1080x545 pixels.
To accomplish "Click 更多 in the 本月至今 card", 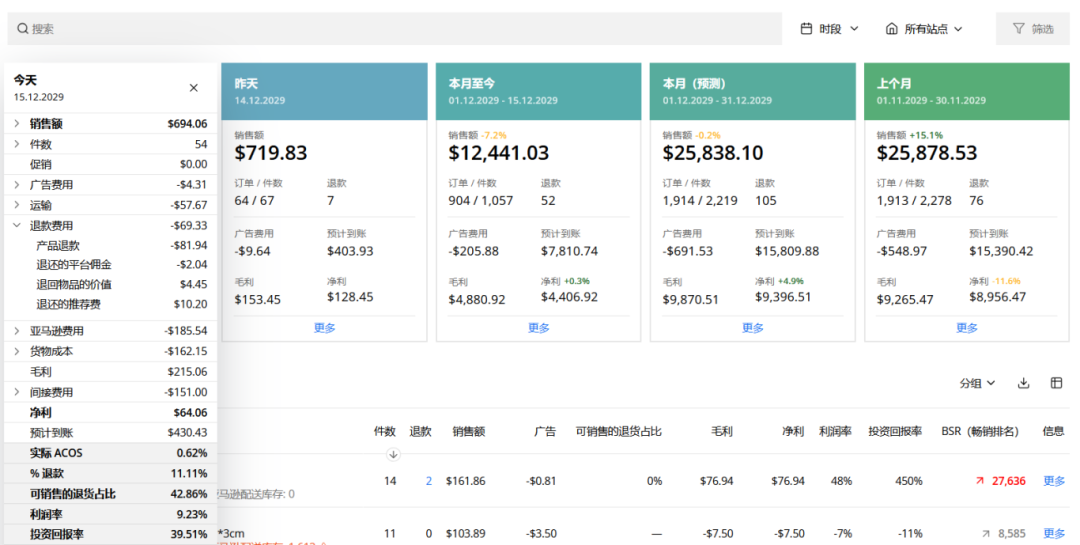I will click(x=539, y=328).
